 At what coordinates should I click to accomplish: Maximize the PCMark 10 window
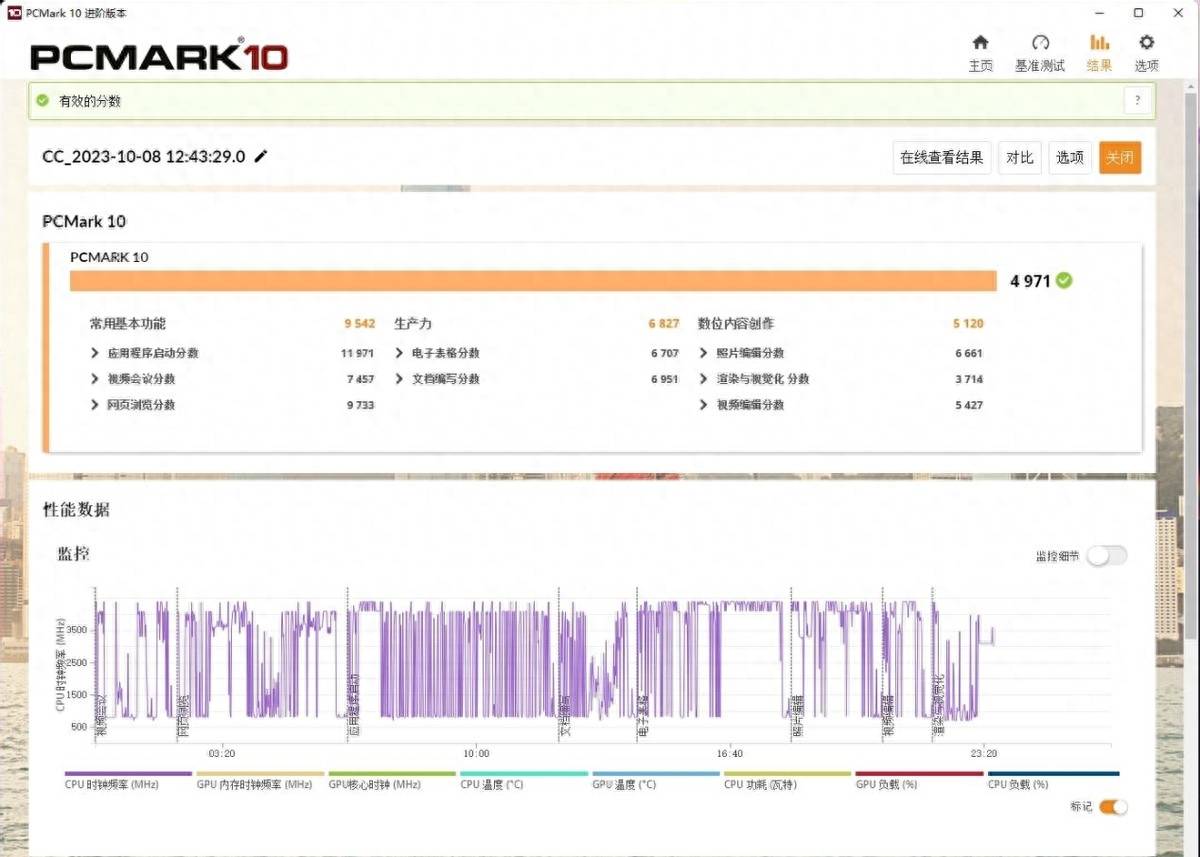pyautogui.click(x=1138, y=13)
